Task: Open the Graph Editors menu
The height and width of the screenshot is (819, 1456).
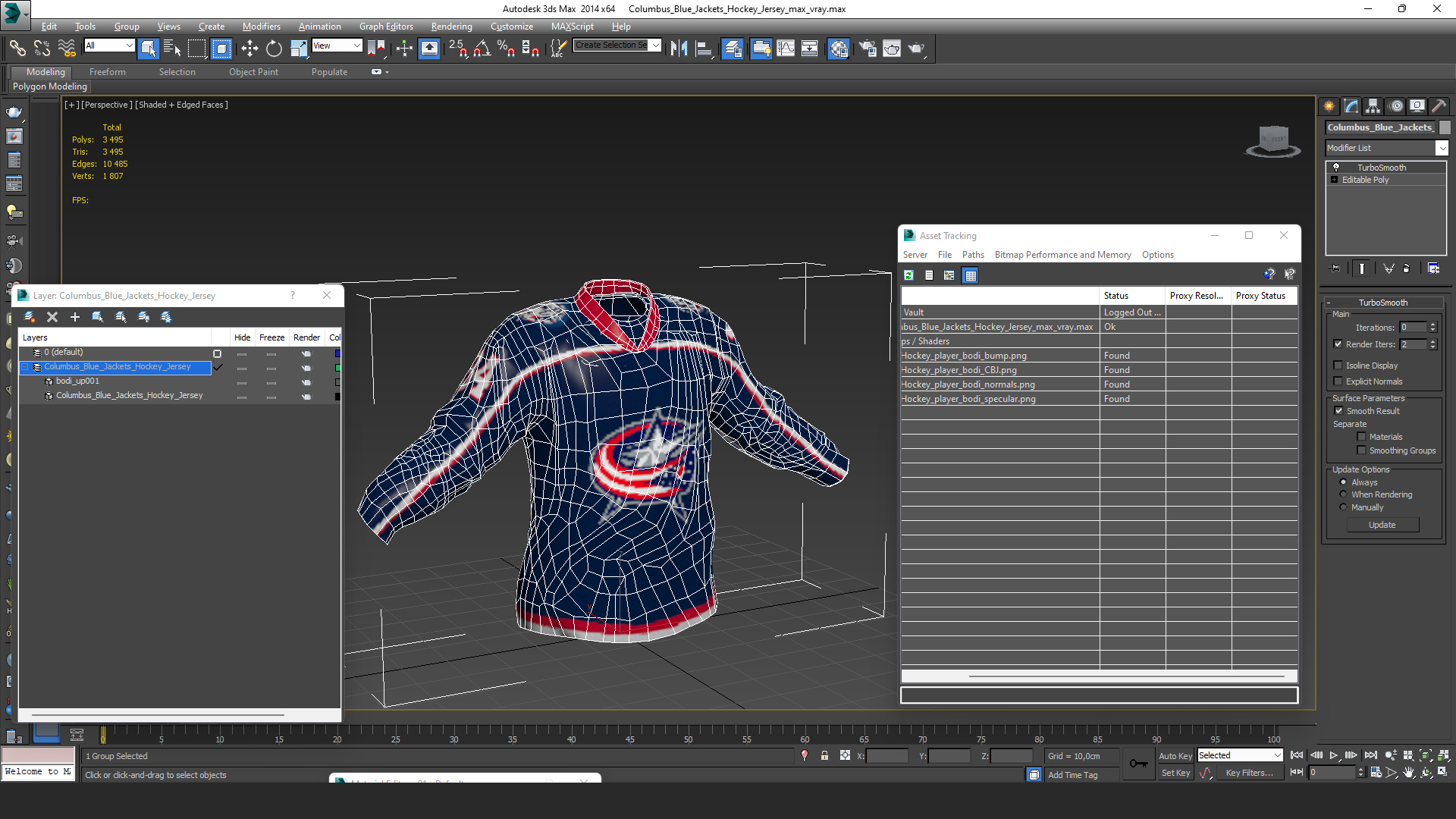Action: (385, 26)
